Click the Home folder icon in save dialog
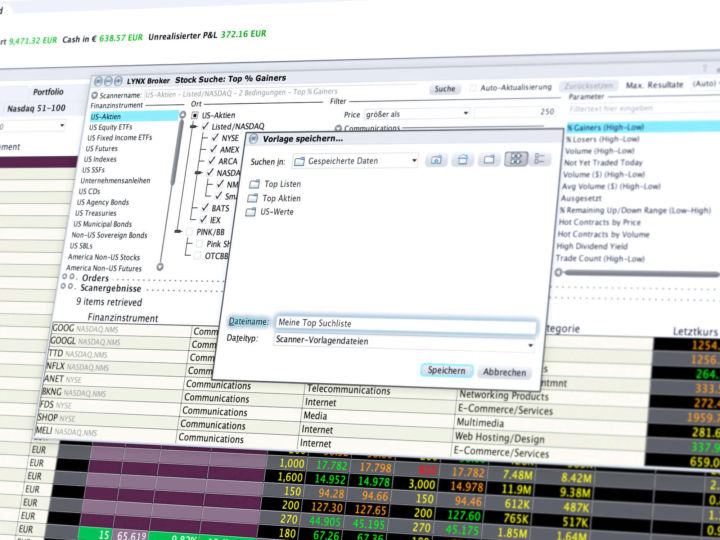The image size is (720, 540). tap(462, 160)
